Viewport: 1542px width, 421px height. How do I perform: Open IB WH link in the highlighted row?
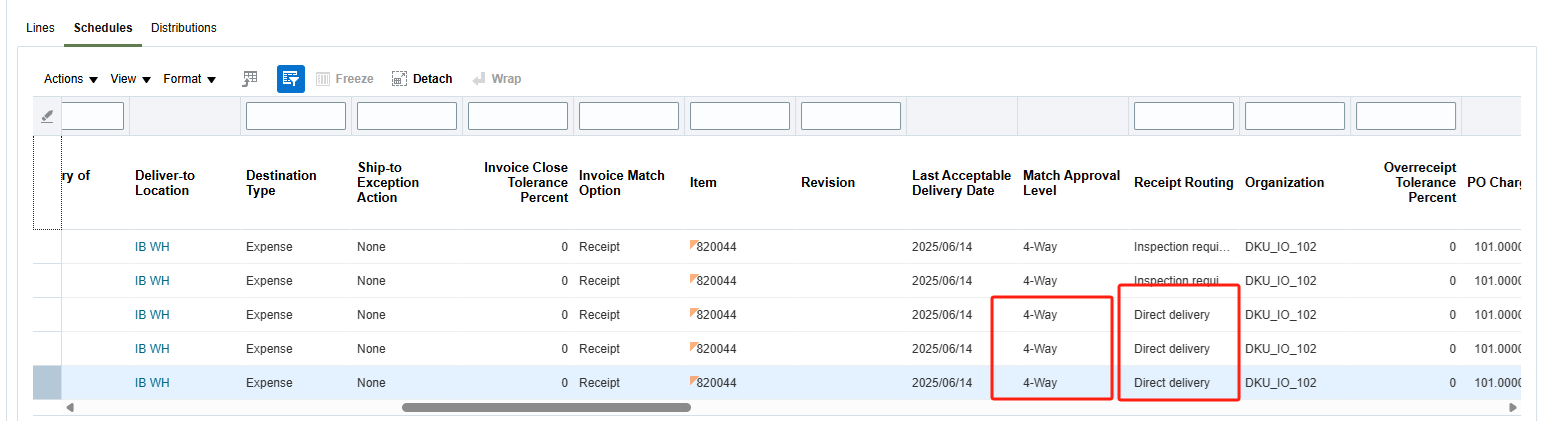(152, 383)
